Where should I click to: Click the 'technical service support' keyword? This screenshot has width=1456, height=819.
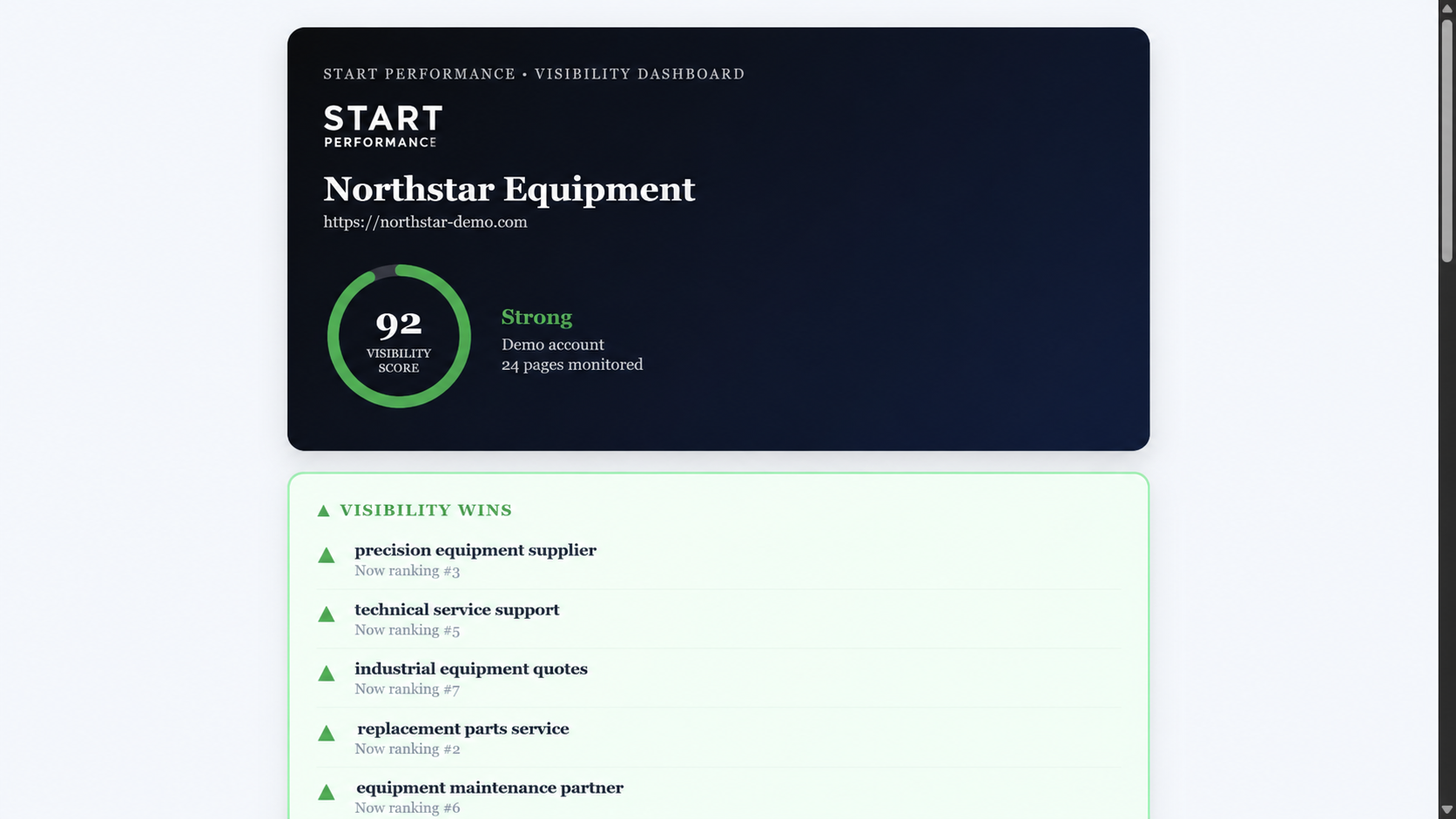457,609
